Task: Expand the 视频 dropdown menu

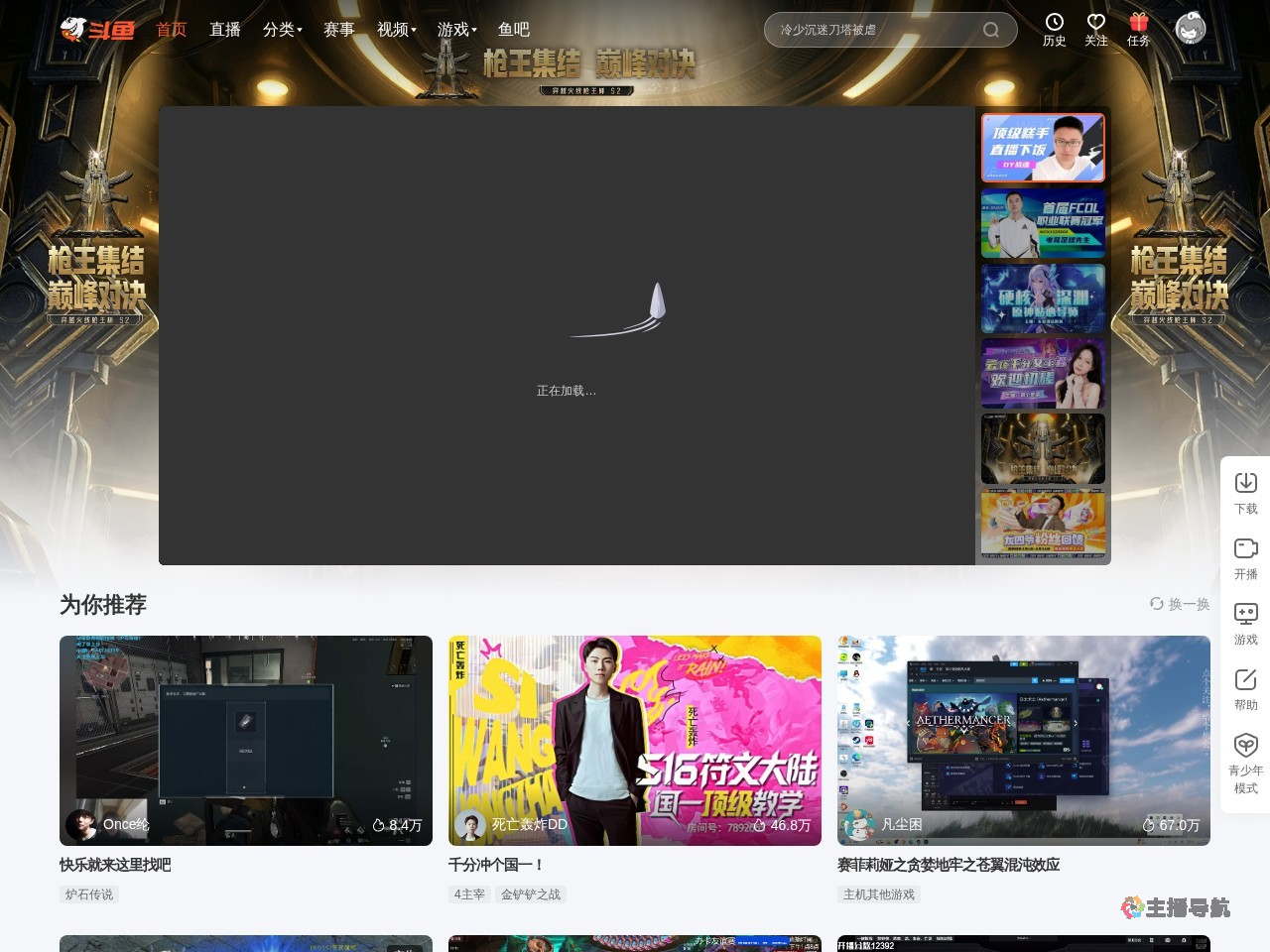Action: point(396,30)
